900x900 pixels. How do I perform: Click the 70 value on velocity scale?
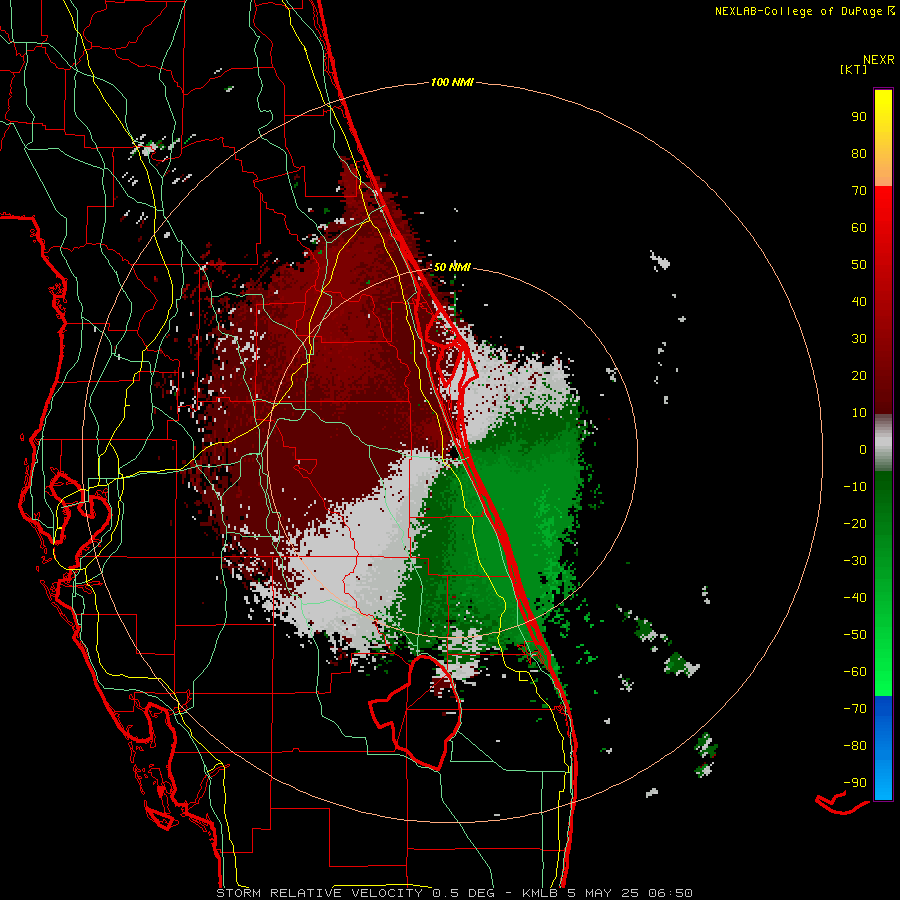click(x=859, y=191)
